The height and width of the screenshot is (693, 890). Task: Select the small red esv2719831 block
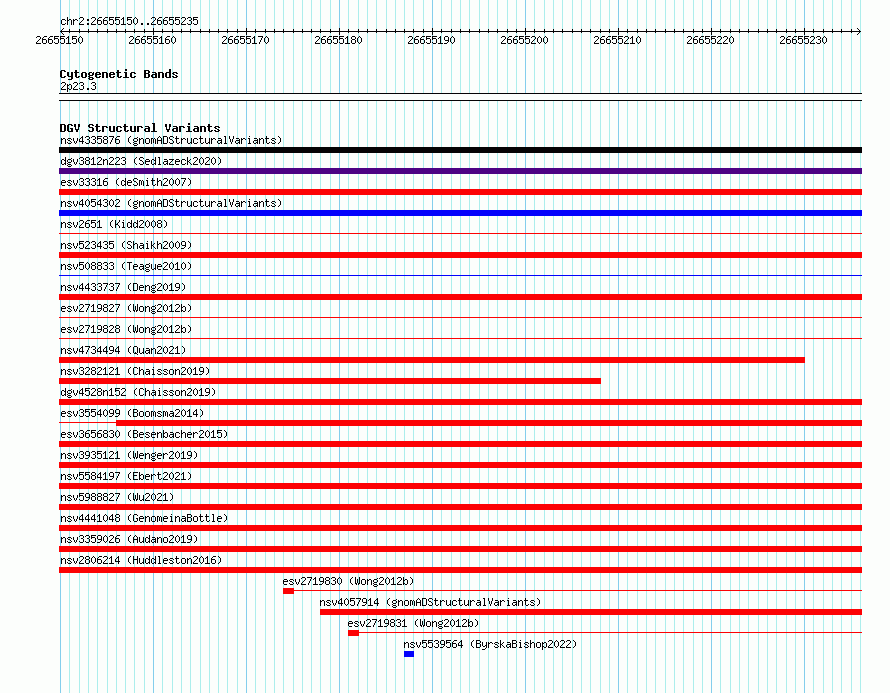click(354, 633)
